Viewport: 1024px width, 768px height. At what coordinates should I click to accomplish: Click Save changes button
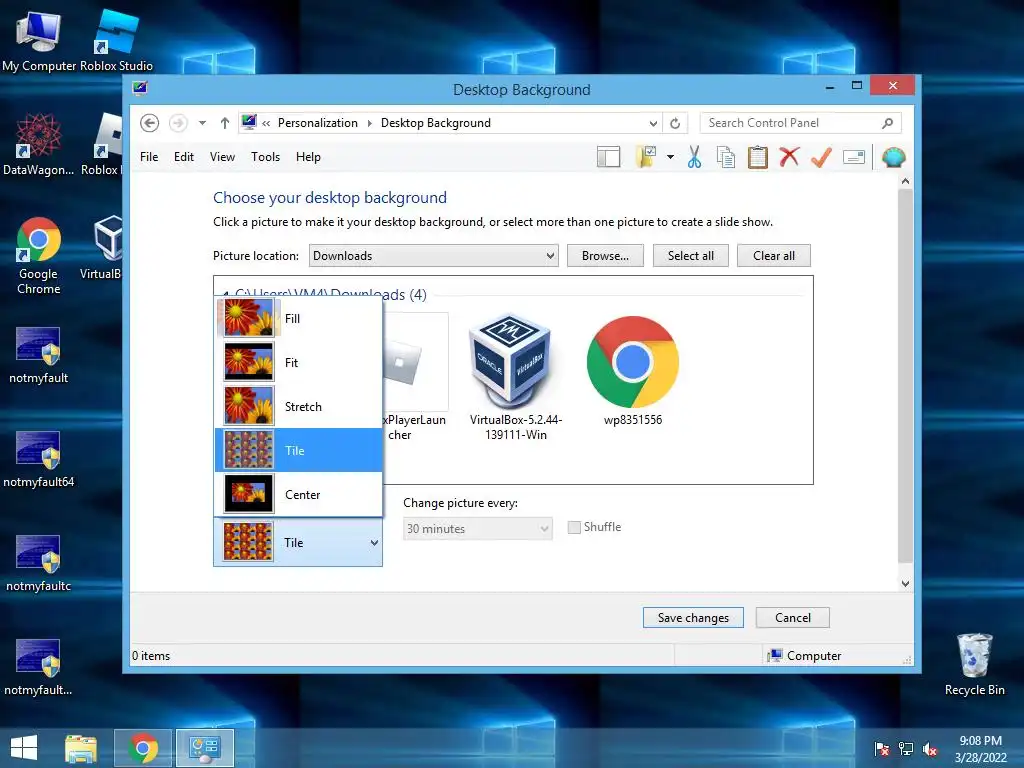(693, 618)
